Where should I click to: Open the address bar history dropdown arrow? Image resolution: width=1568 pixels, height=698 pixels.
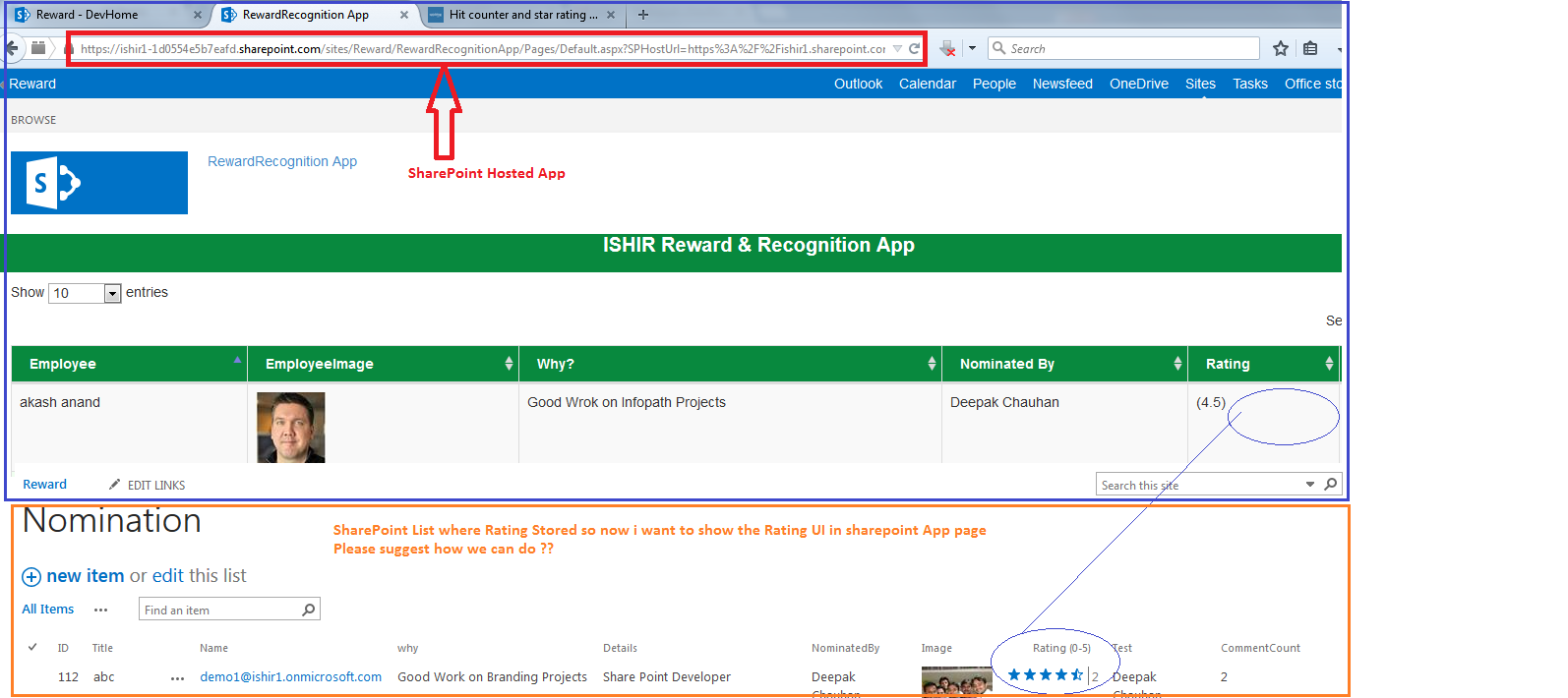897,48
